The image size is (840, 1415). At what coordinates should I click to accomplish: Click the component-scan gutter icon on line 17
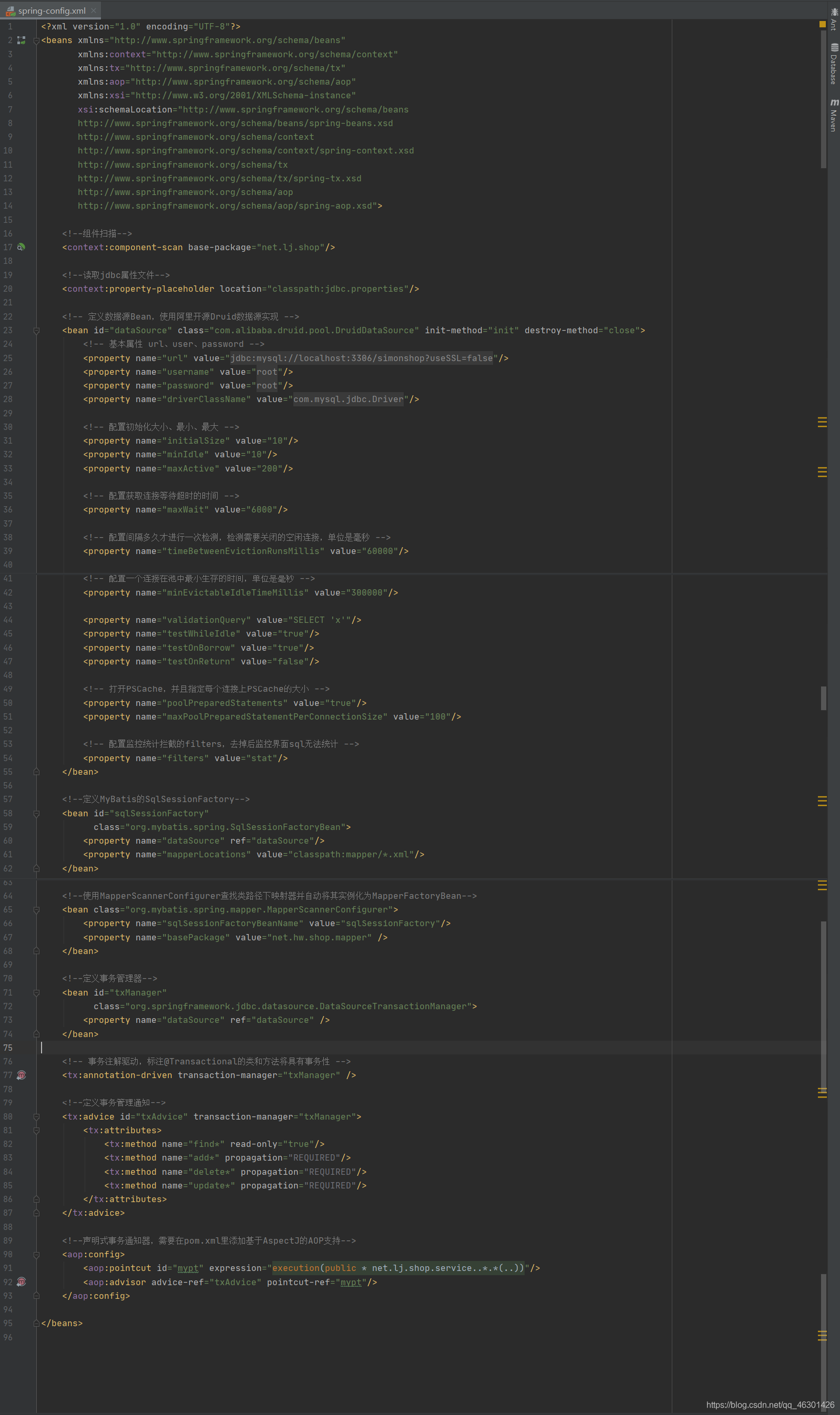(x=21, y=248)
